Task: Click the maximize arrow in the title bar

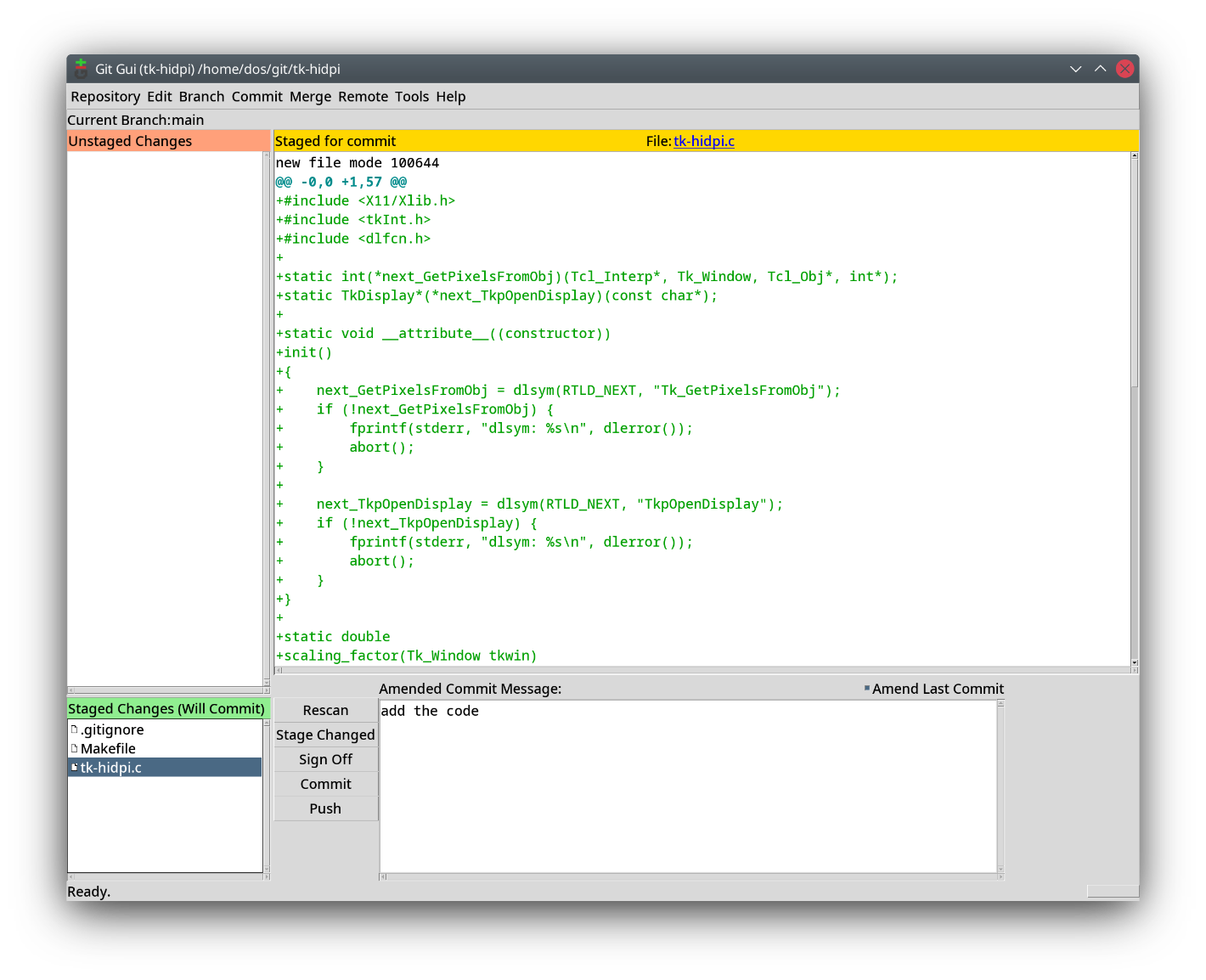Action: point(1100,69)
